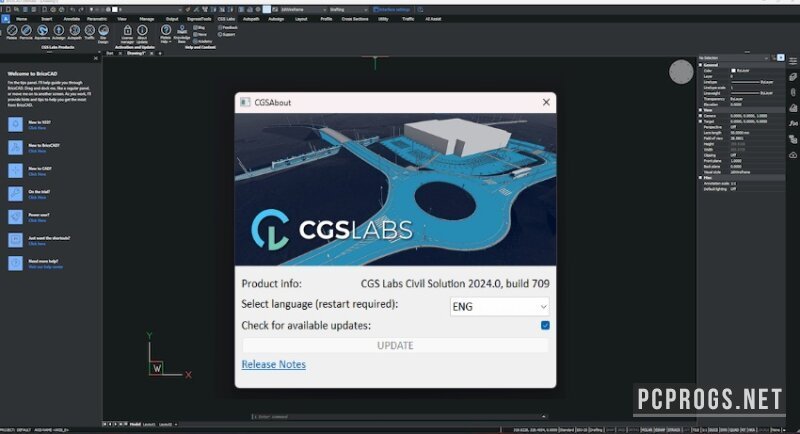The image size is (800, 434).
Task: Click the Interface settings button
Action: [x=392, y=10]
